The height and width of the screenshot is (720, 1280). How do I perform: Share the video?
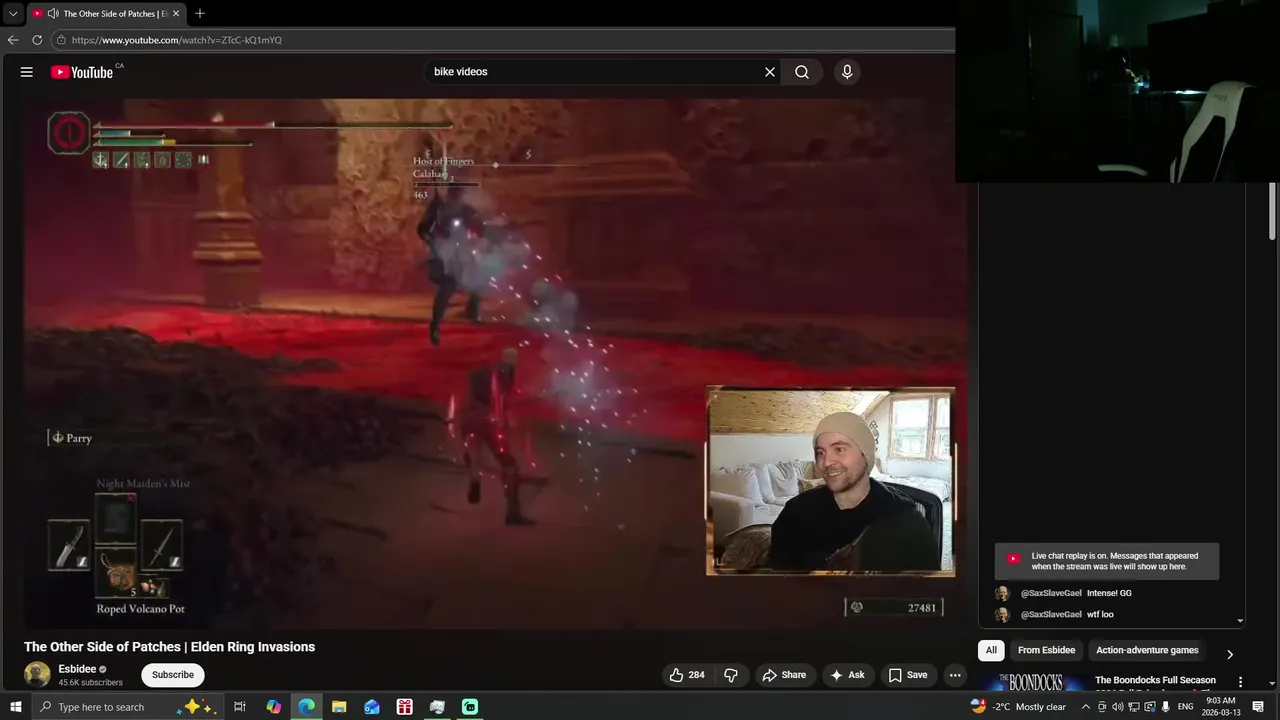784,675
